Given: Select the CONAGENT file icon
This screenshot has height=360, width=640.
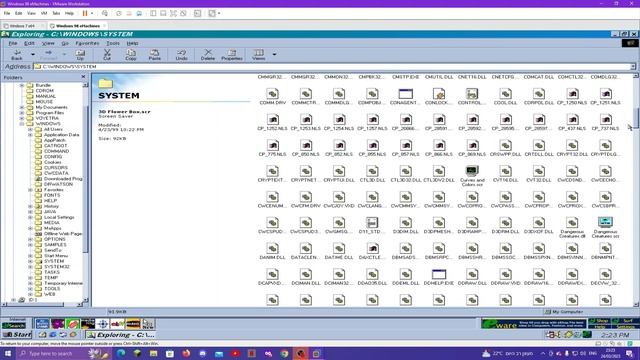Looking at the screenshot, I should pyautogui.click(x=406, y=94).
